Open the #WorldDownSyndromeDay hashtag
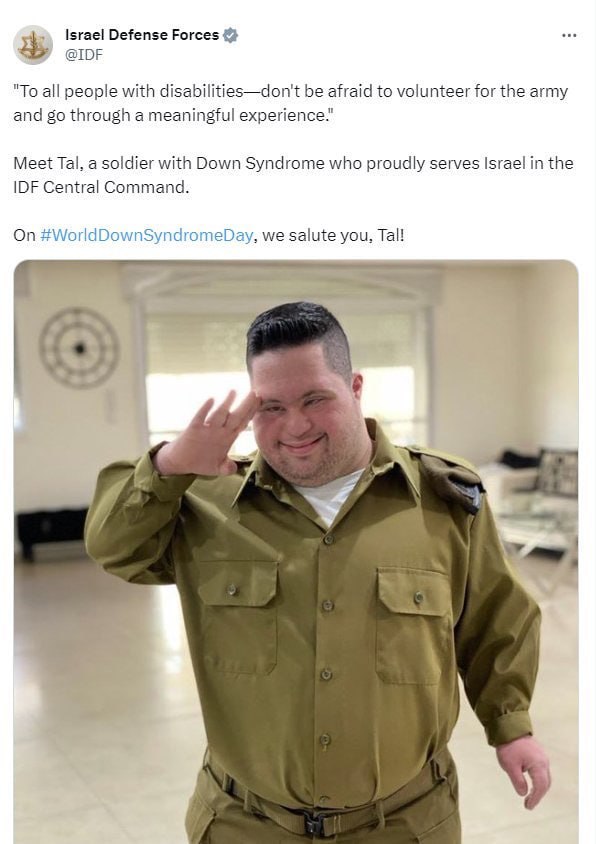Image resolution: width=596 pixels, height=844 pixels. point(146,235)
